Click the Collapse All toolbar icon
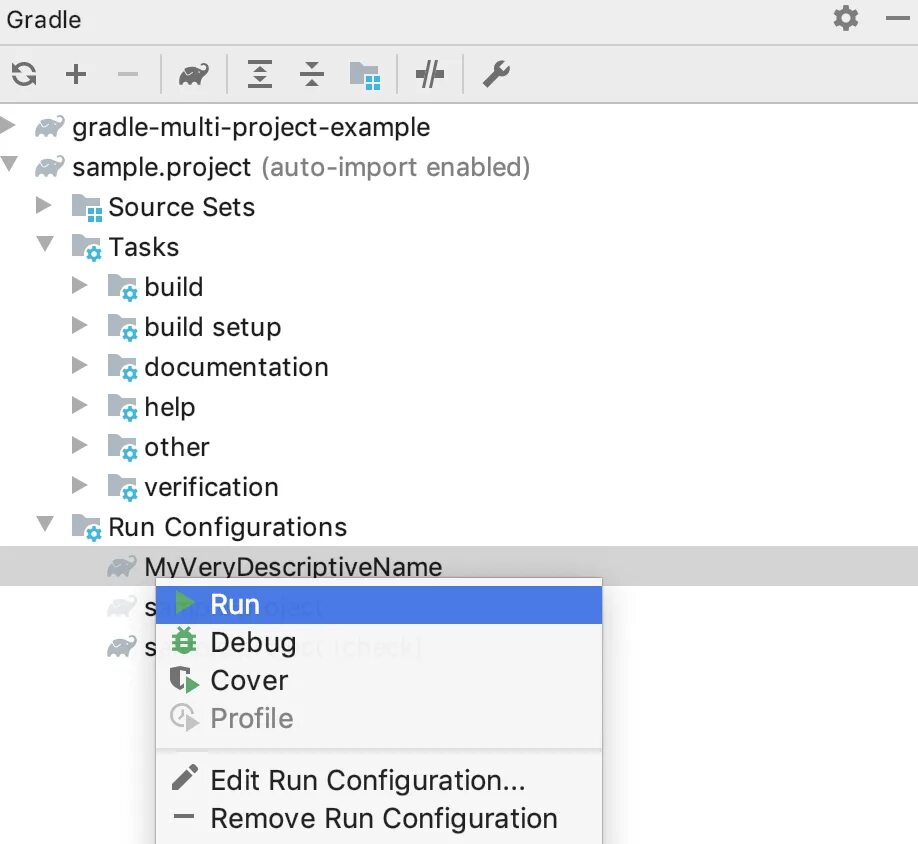The width and height of the screenshot is (918, 844). pyautogui.click(x=312, y=74)
